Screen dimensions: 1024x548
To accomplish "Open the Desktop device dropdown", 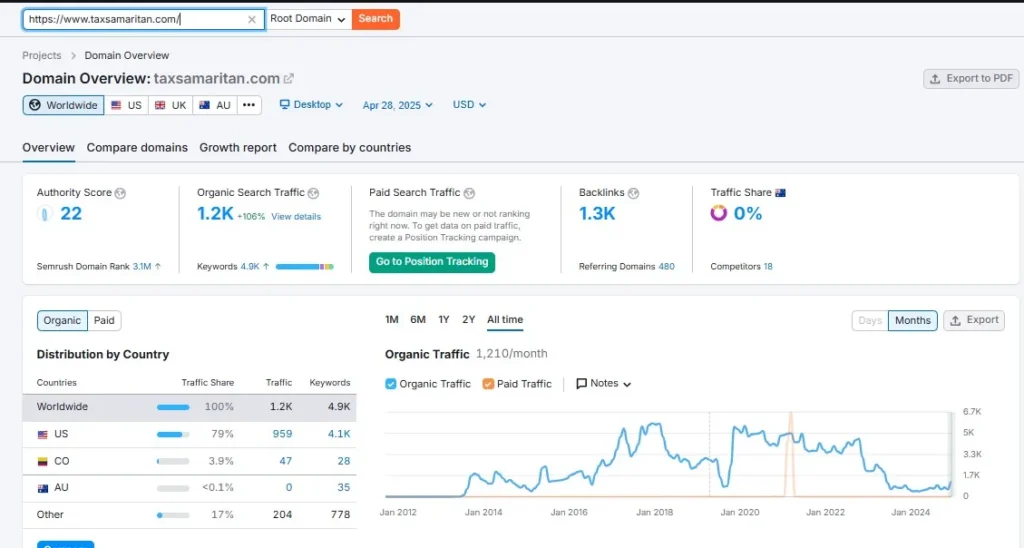I will tap(311, 105).
